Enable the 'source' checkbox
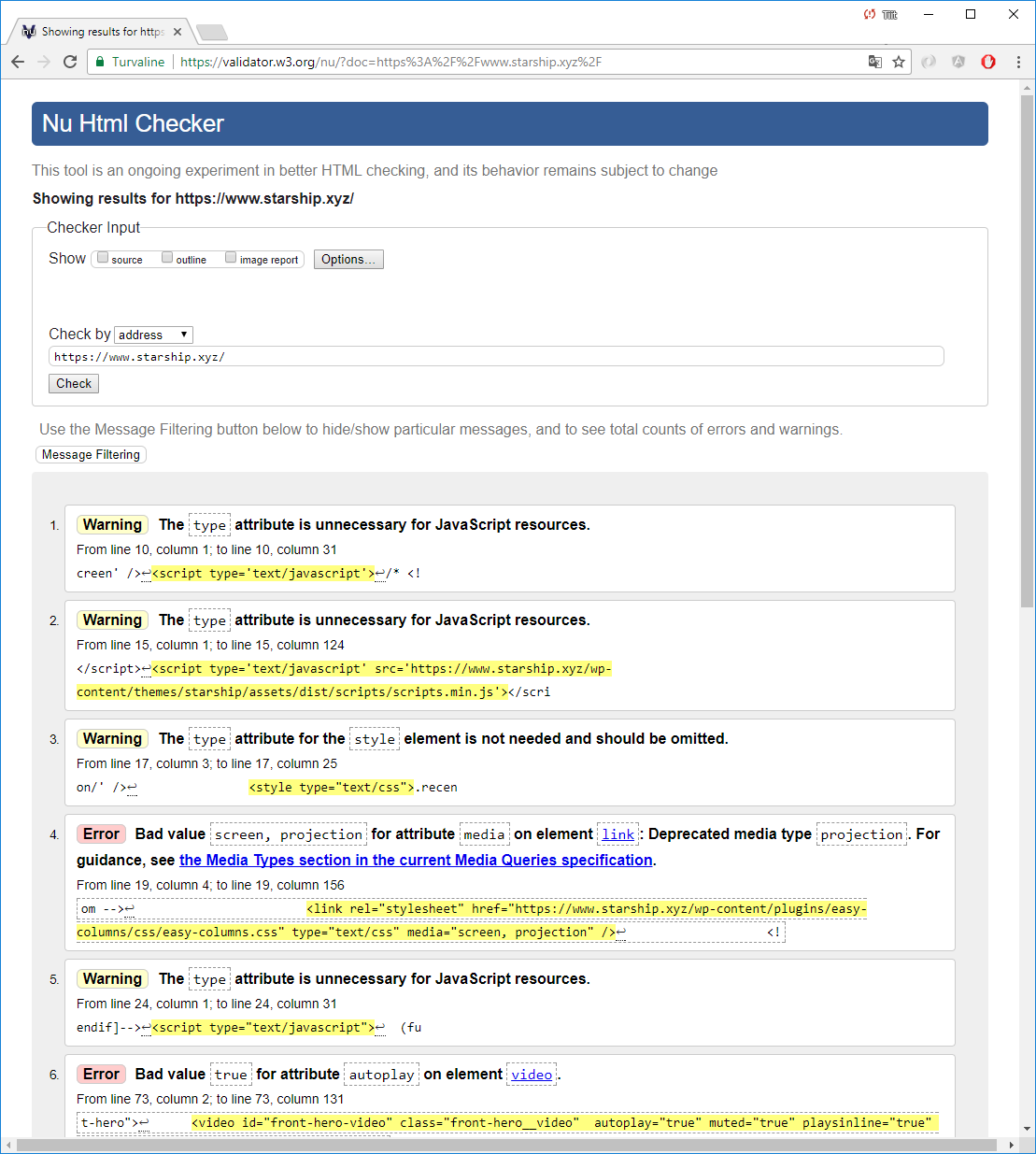The image size is (1036, 1154). click(x=104, y=258)
